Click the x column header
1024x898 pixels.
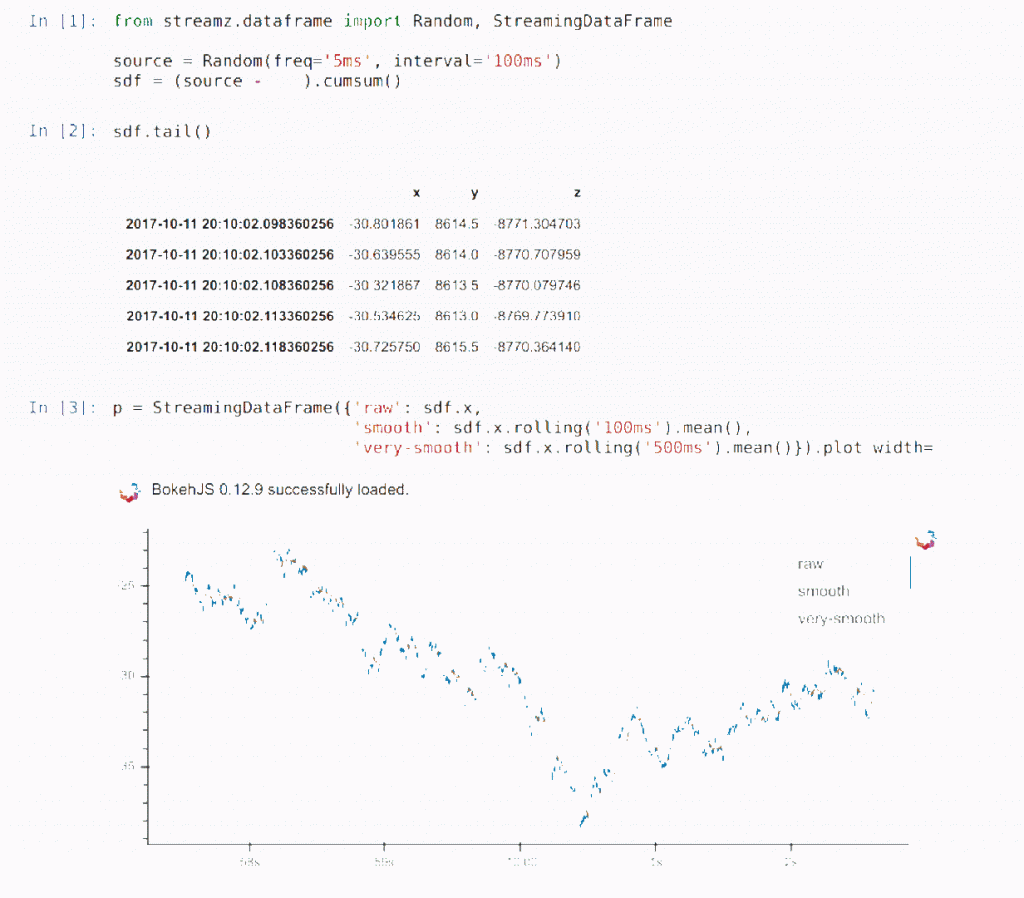pos(417,193)
